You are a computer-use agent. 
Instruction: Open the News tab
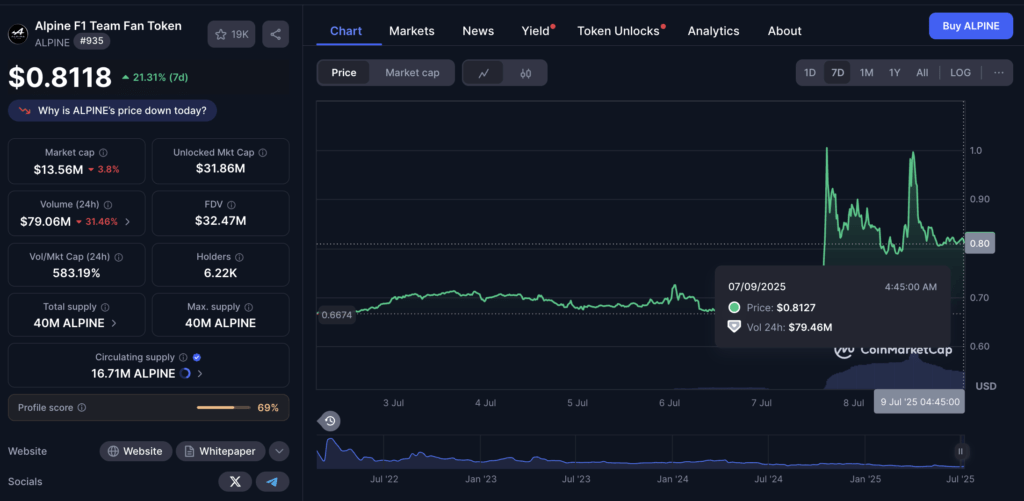pyautogui.click(x=478, y=31)
